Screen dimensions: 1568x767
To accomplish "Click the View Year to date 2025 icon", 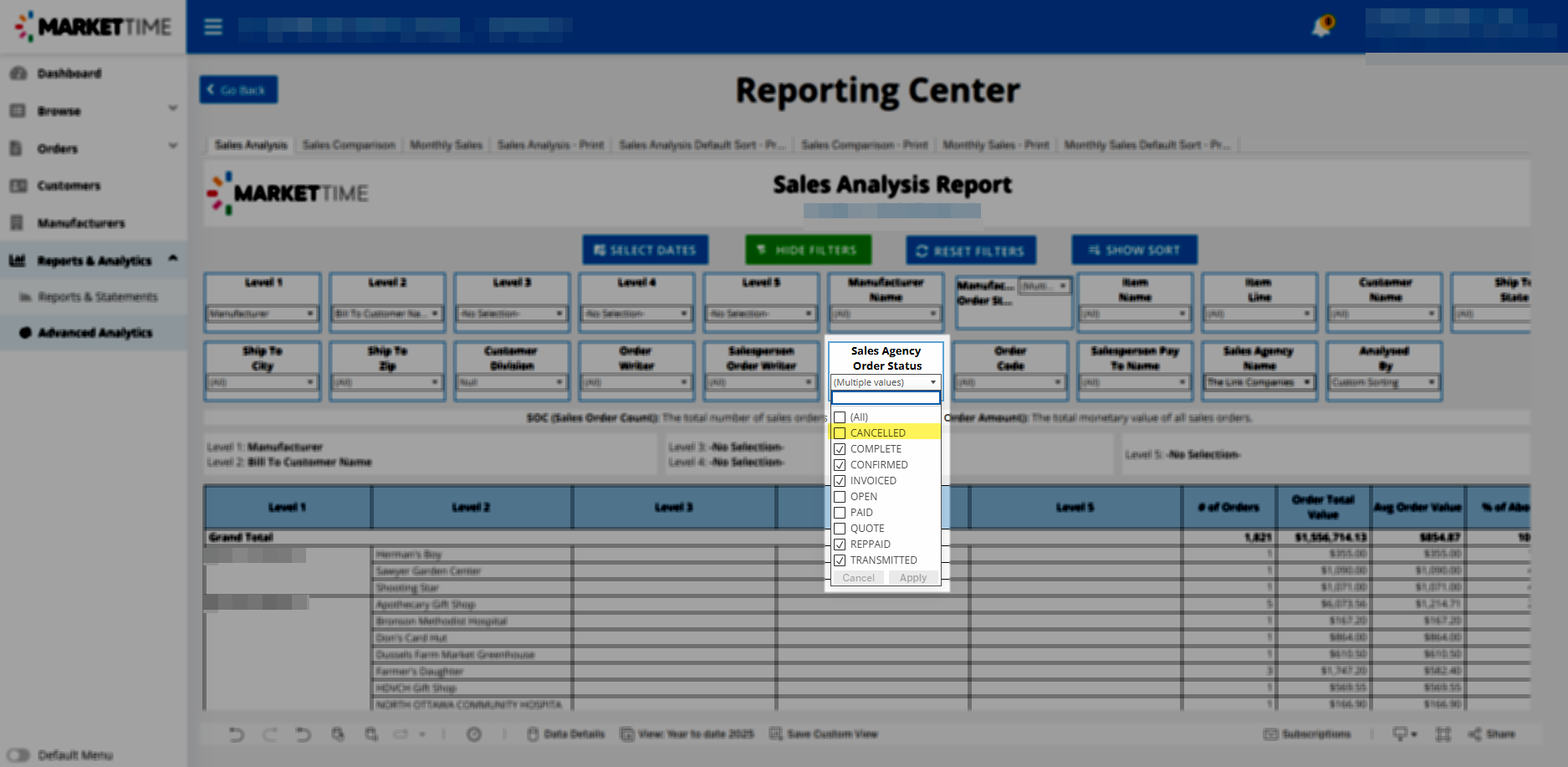I will tap(627, 734).
